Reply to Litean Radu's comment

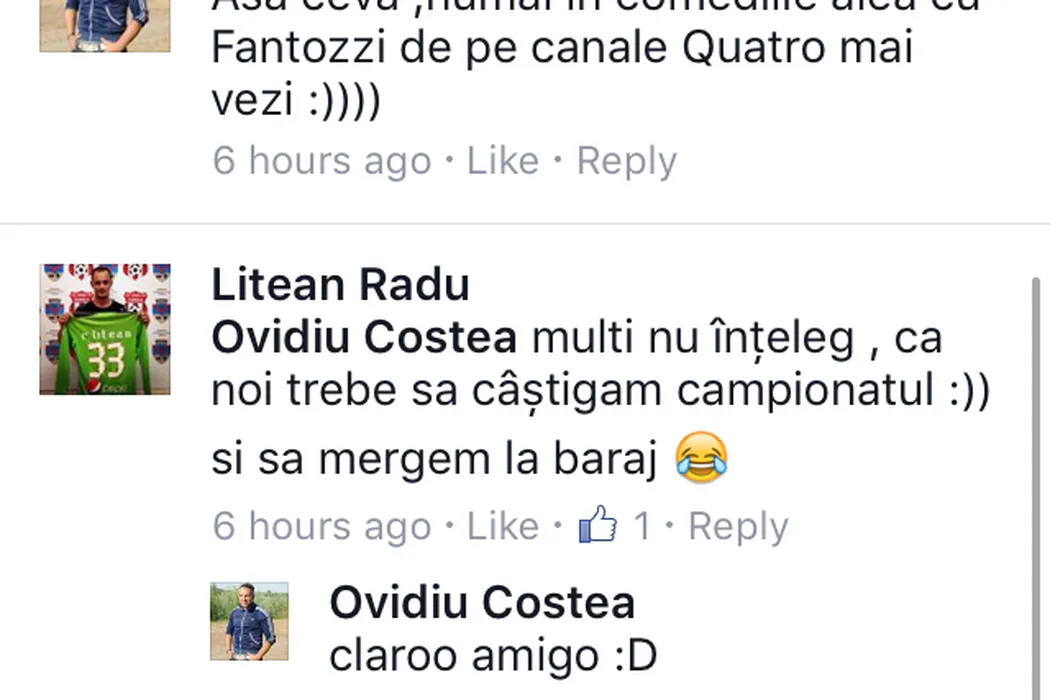[738, 527]
